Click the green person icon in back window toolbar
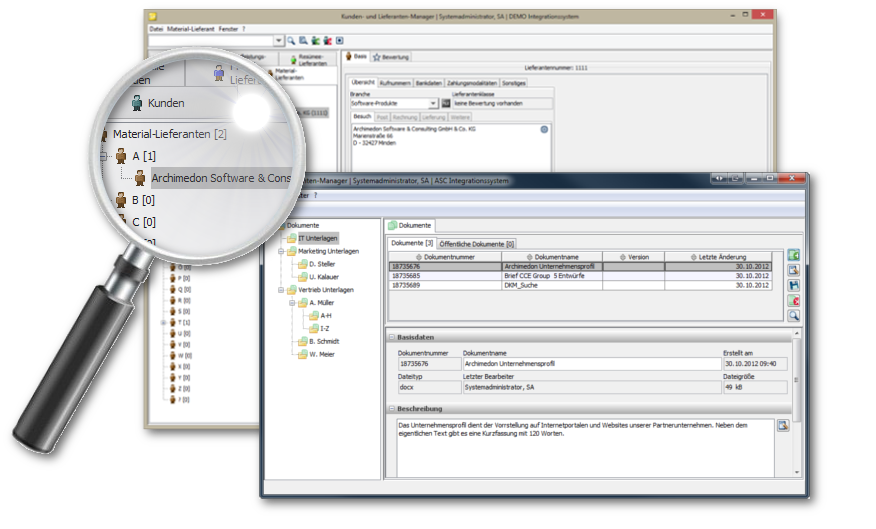 point(316,40)
